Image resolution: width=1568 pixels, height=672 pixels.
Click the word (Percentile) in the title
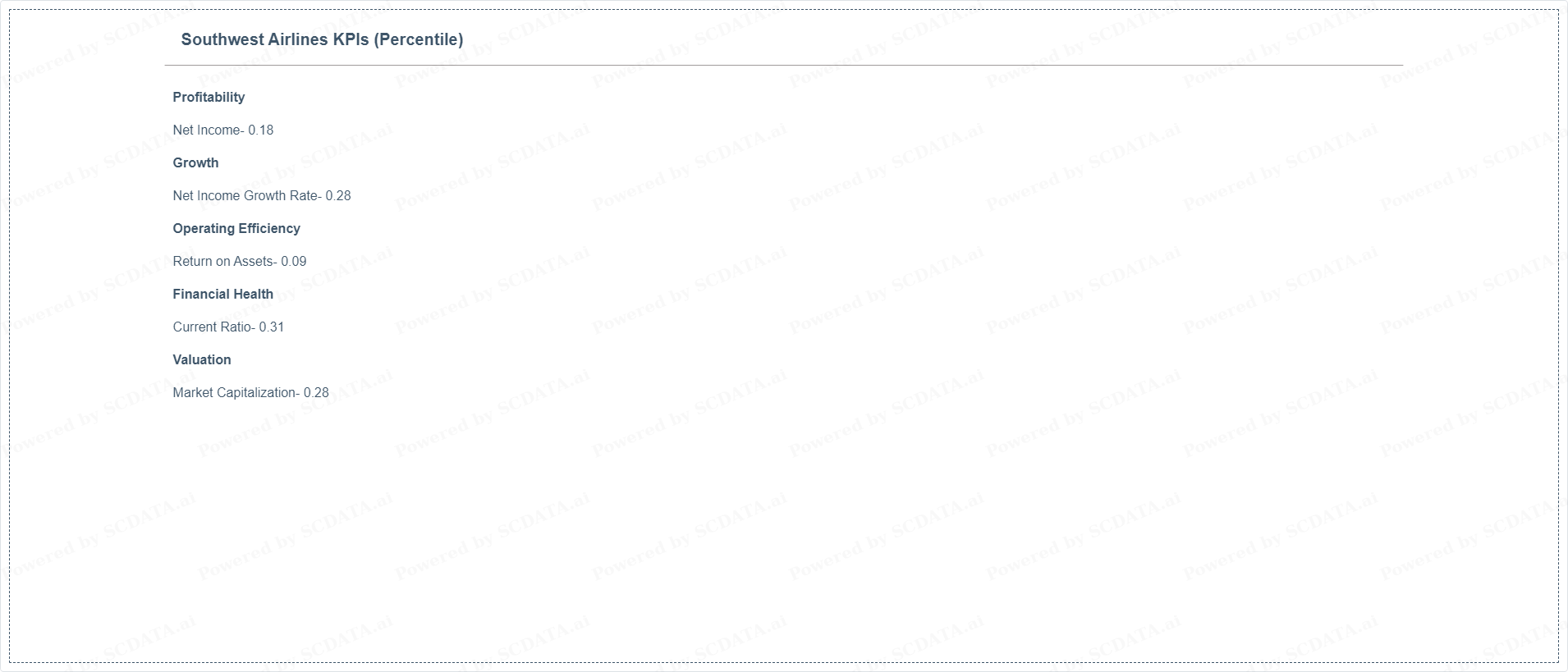pos(419,39)
